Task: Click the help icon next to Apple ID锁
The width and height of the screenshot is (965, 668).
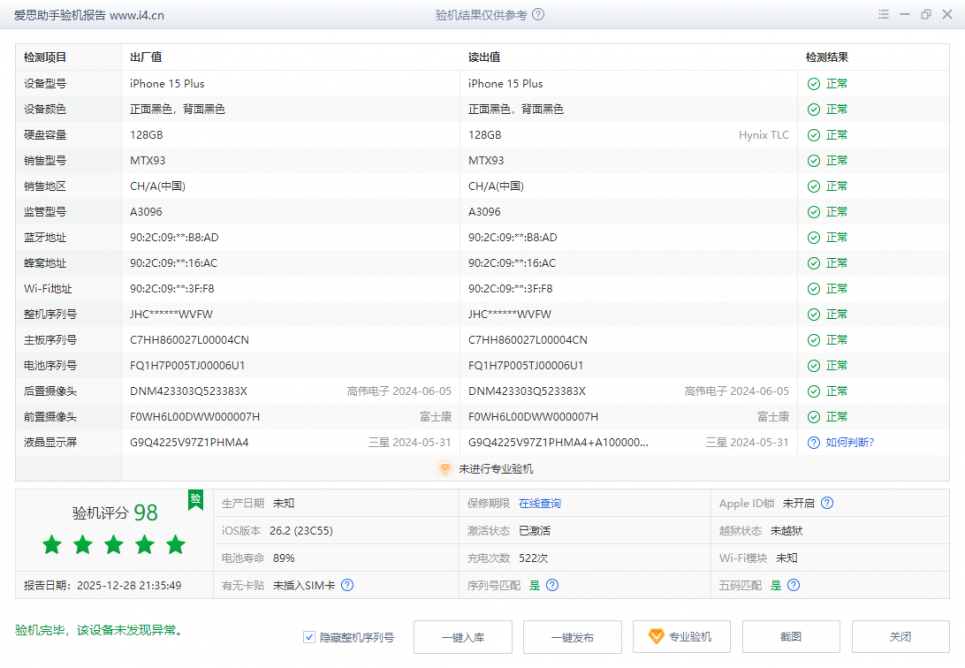Action: pos(827,504)
